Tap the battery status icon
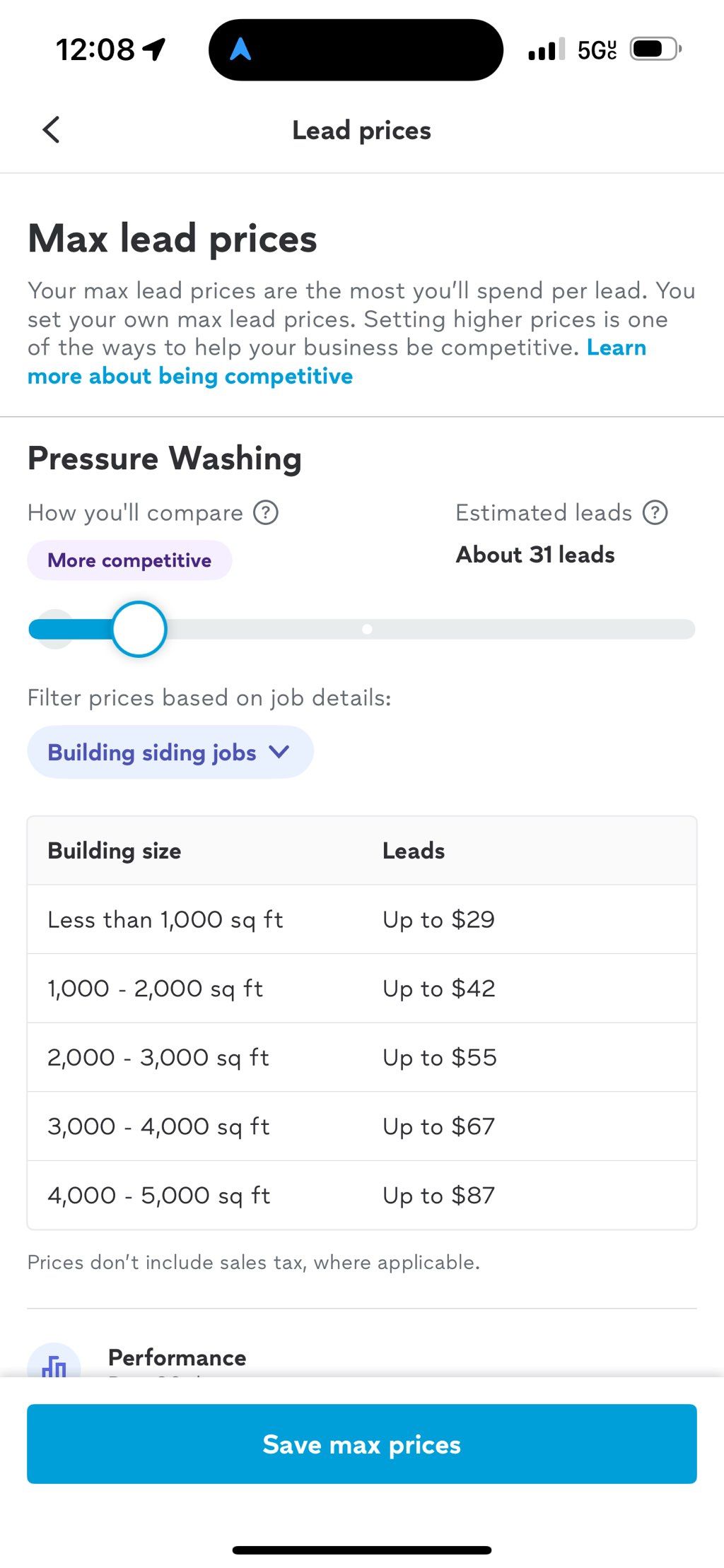 click(655, 49)
